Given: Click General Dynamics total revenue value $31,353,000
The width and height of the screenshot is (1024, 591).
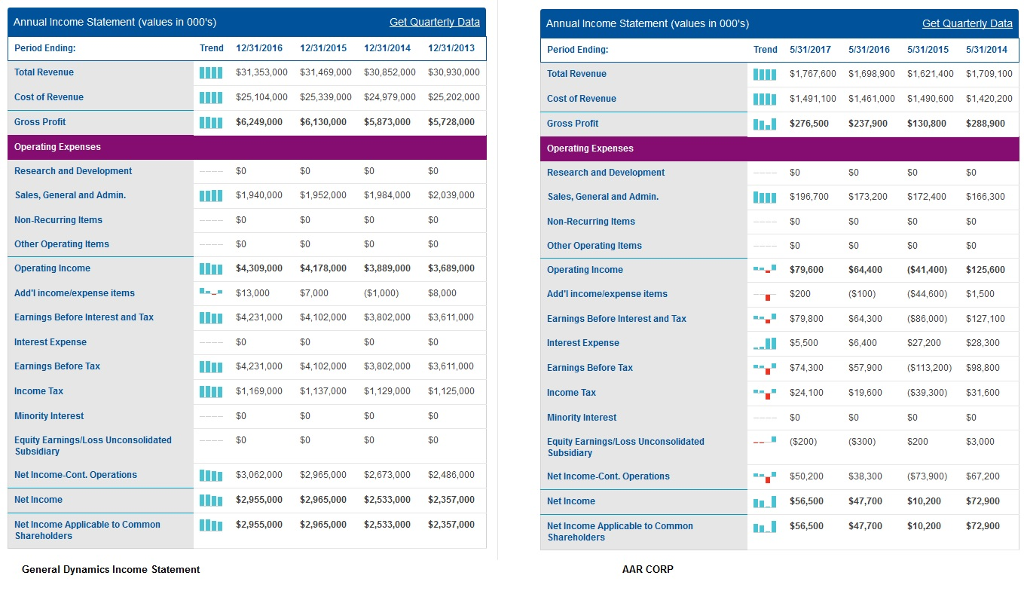Looking at the screenshot, I should (x=261, y=72).
